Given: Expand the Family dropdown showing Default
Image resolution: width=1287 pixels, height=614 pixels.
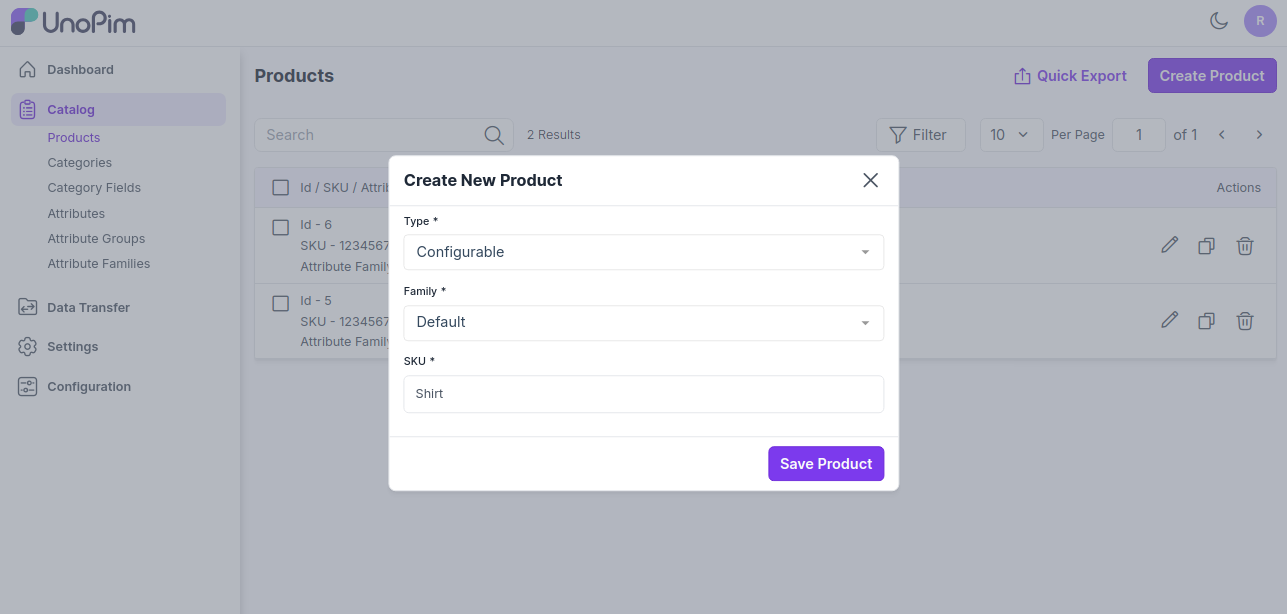Looking at the screenshot, I should [643, 322].
